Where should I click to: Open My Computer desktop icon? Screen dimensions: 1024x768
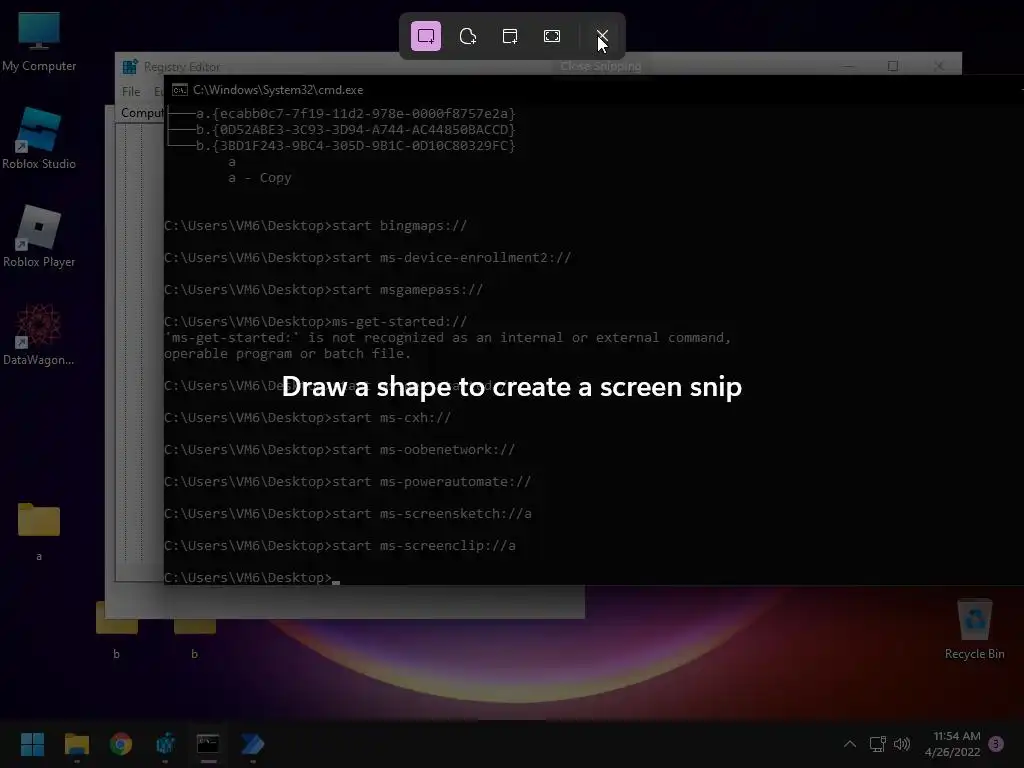(39, 41)
